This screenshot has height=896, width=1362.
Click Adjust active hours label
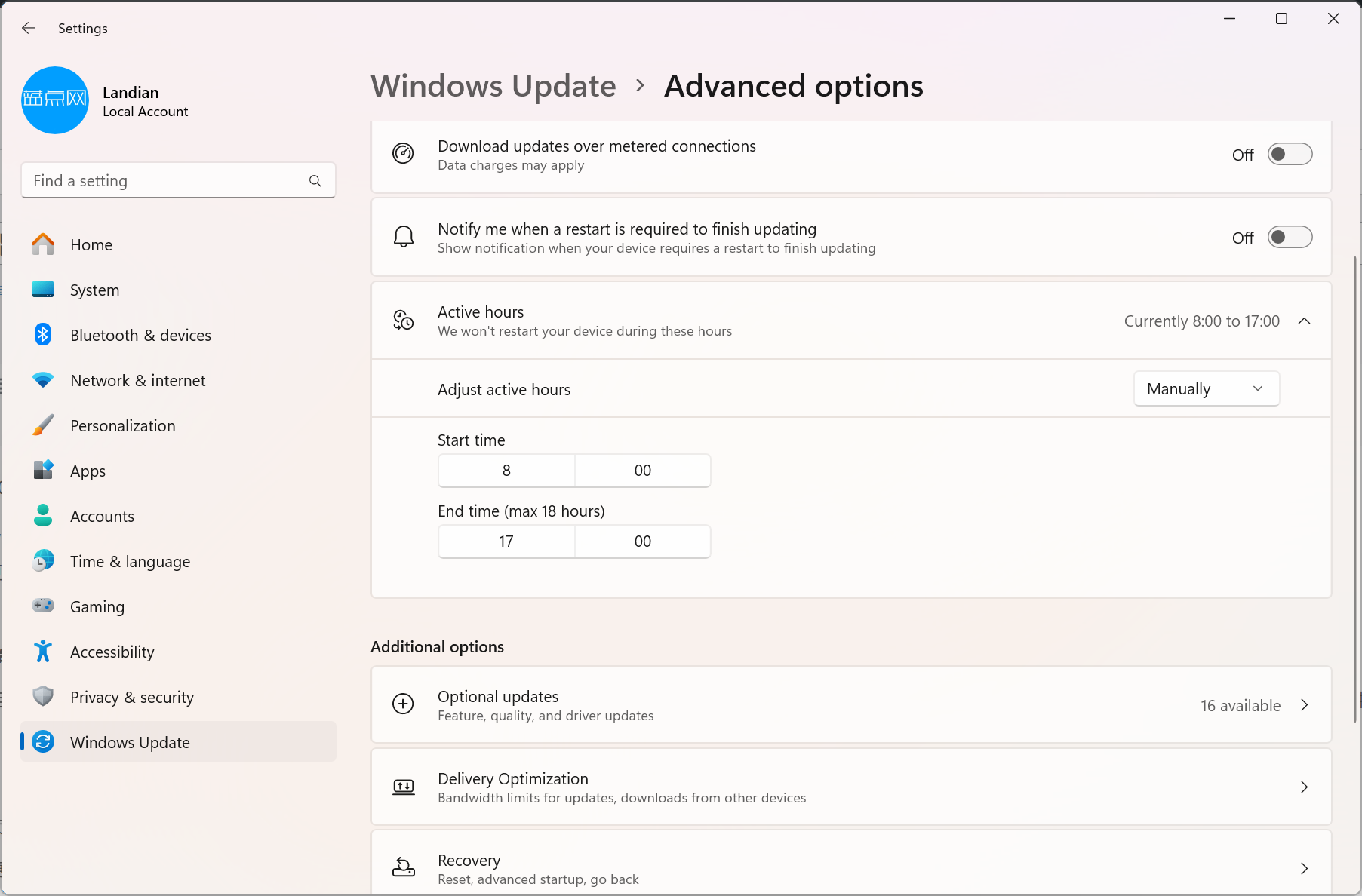tap(504, 389)
